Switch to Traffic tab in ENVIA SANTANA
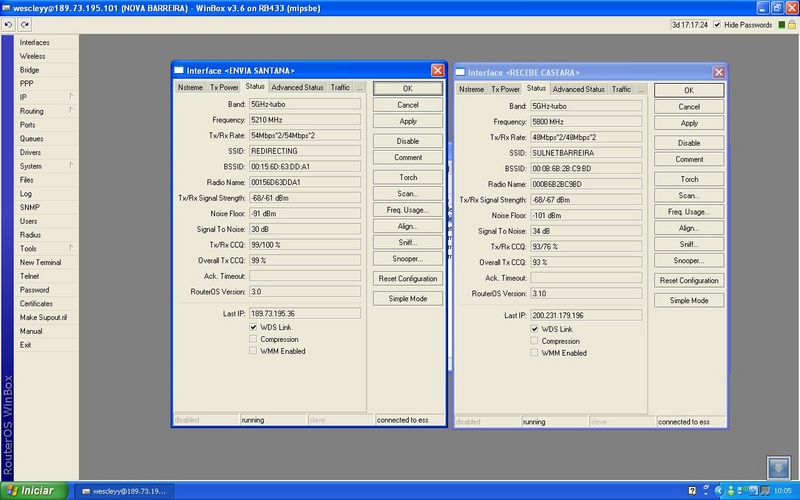800x500 pixels. [x=340, y=87]
